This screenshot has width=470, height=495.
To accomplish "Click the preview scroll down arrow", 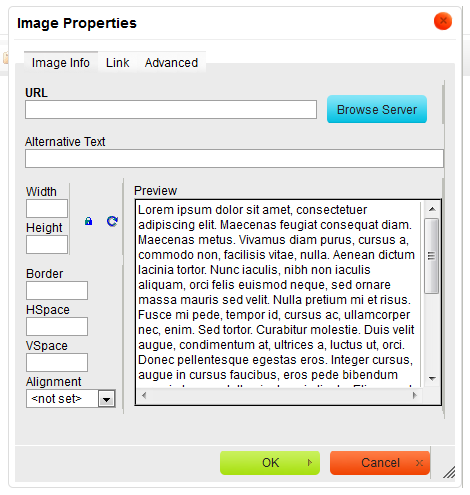I will tap(432, 378).
